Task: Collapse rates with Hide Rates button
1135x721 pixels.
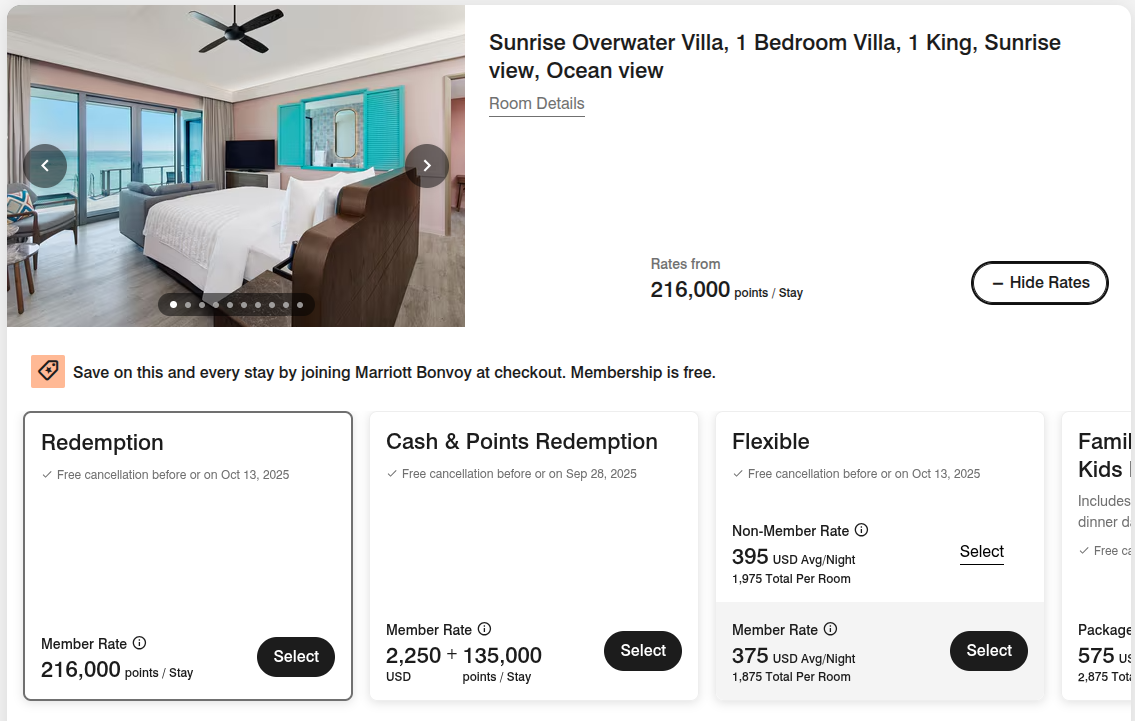Action: coord(1039,283)
